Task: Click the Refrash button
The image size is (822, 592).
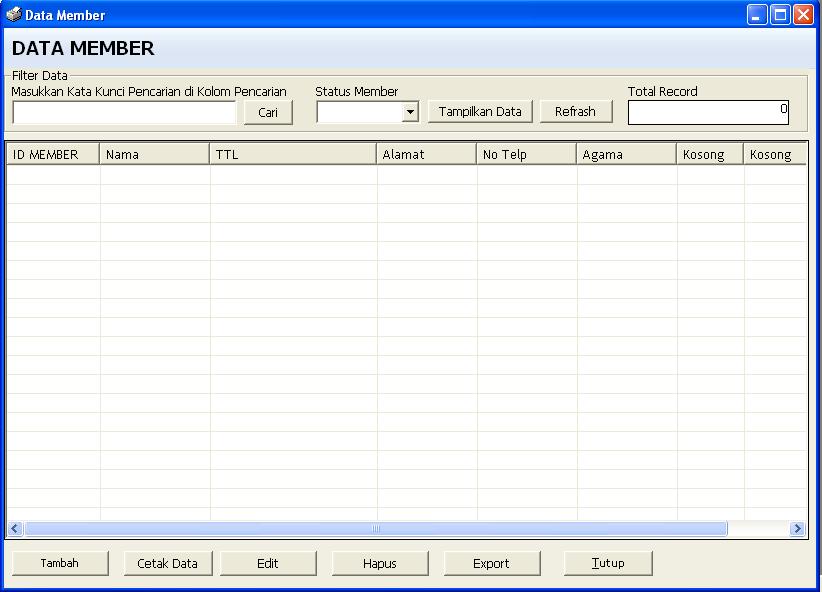Action: pos(576,111)
